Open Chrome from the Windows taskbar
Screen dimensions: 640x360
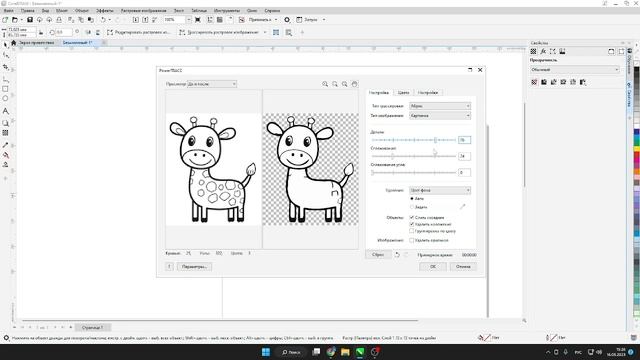click(x=331, y=352)
